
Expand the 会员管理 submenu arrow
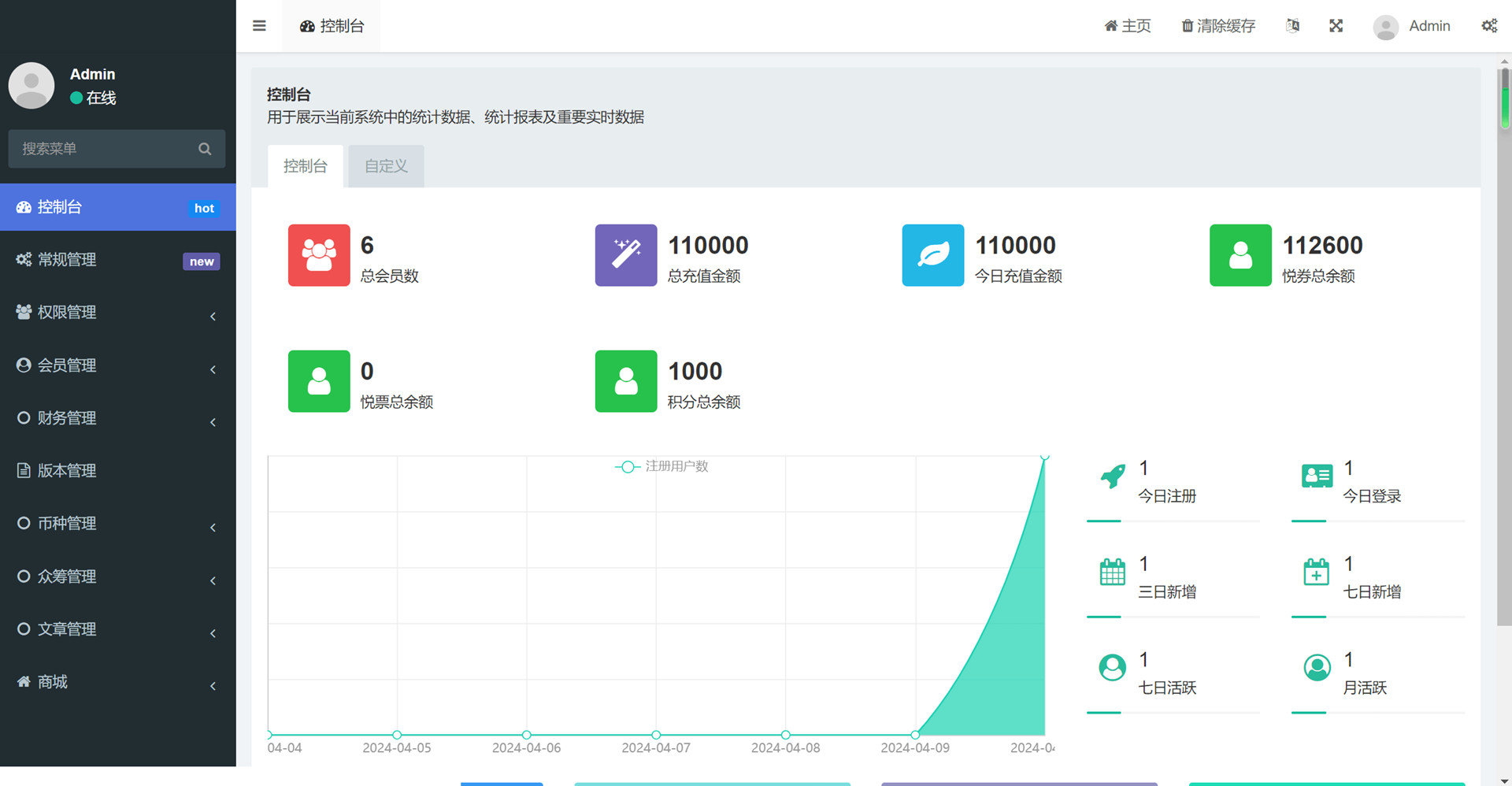point(213,369)
